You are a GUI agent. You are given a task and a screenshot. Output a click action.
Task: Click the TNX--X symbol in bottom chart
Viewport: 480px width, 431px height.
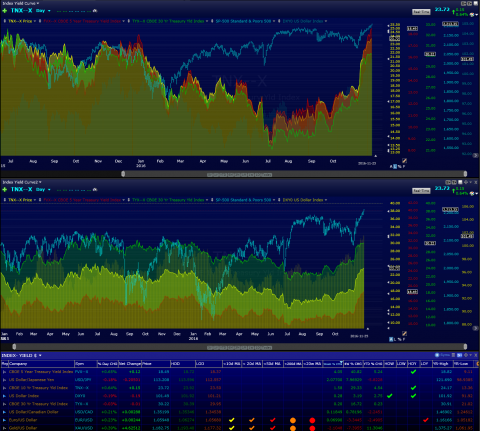pos(22,189)
